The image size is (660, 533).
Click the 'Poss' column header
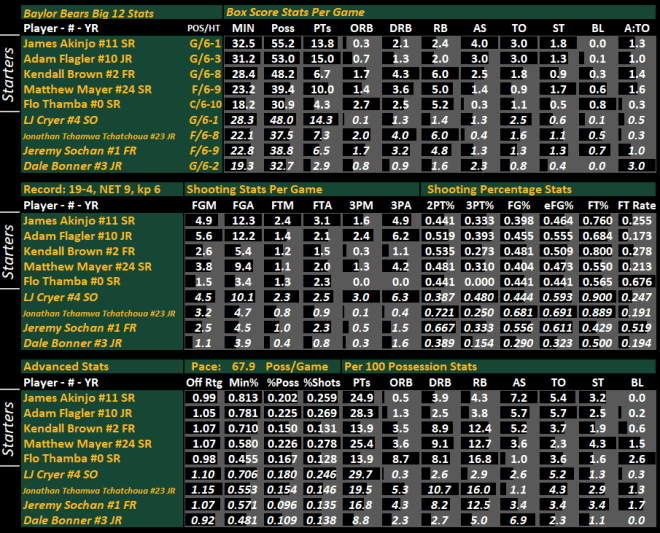pyautogui.click(x=283, y=28)
